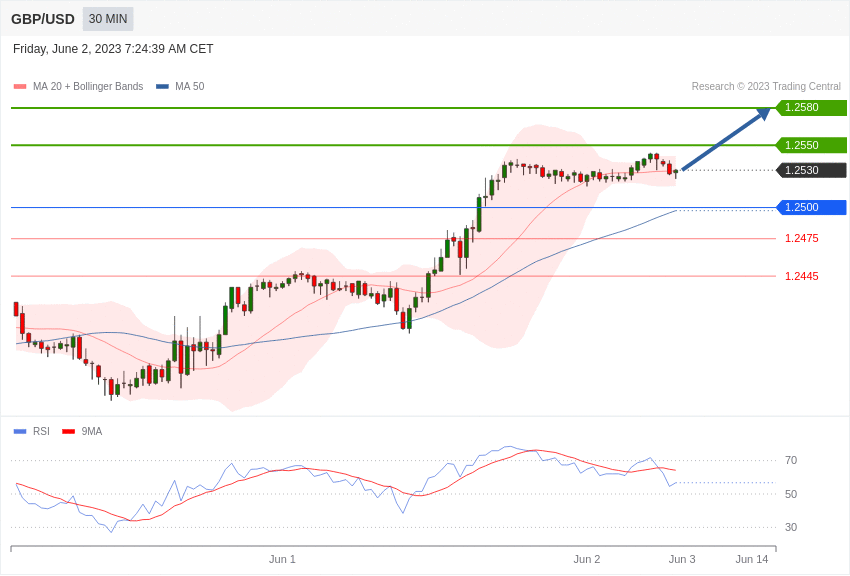
Task: Click the 1.2580 resistance price tag
Action: tap(811, 107)
